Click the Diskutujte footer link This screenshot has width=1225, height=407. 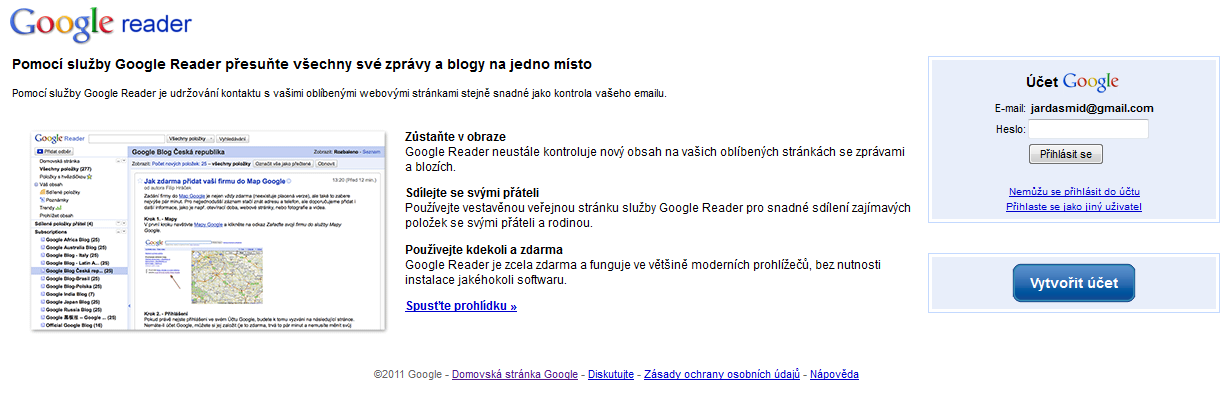tap(611, 374)
